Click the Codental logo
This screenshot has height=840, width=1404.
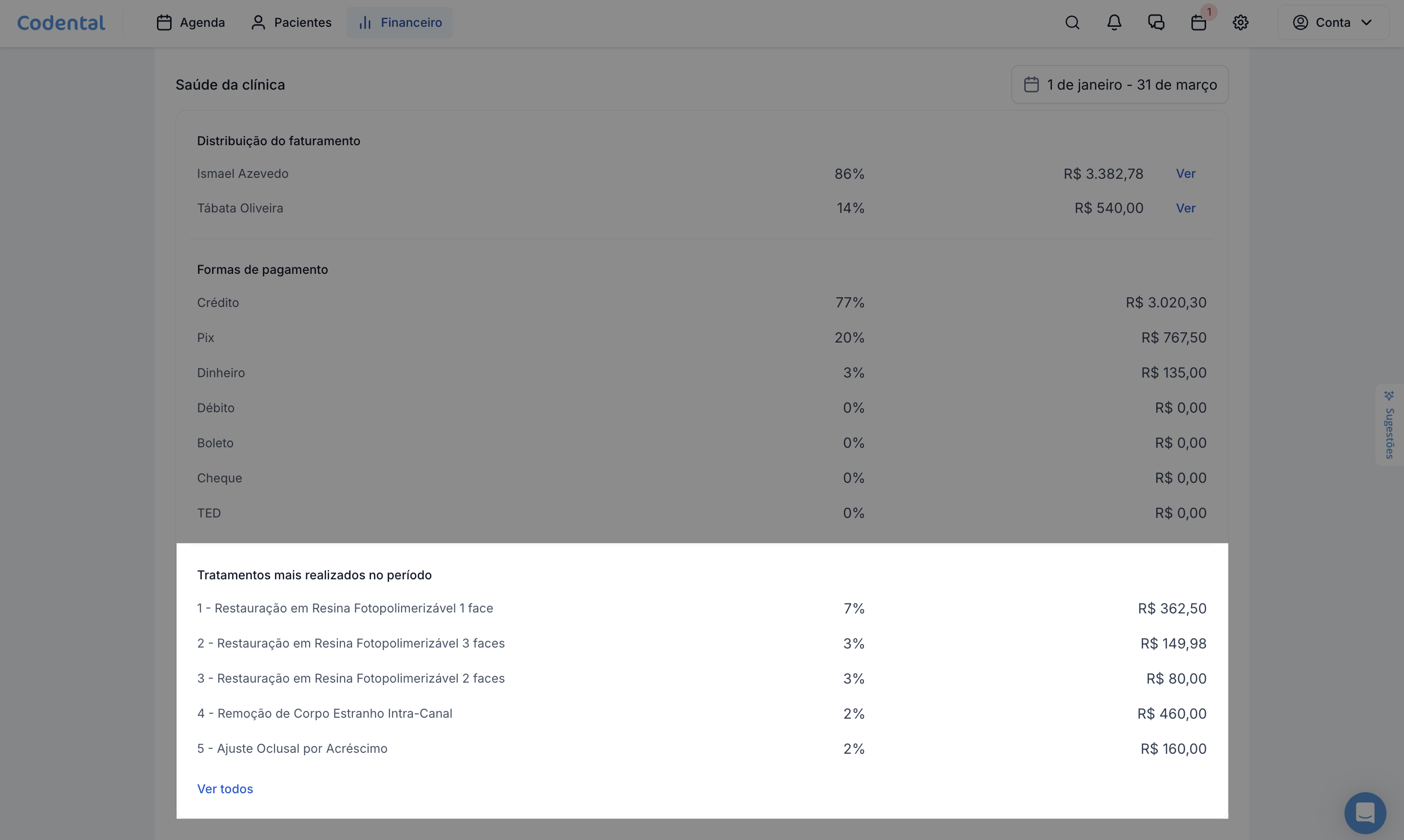coord(61,22)
